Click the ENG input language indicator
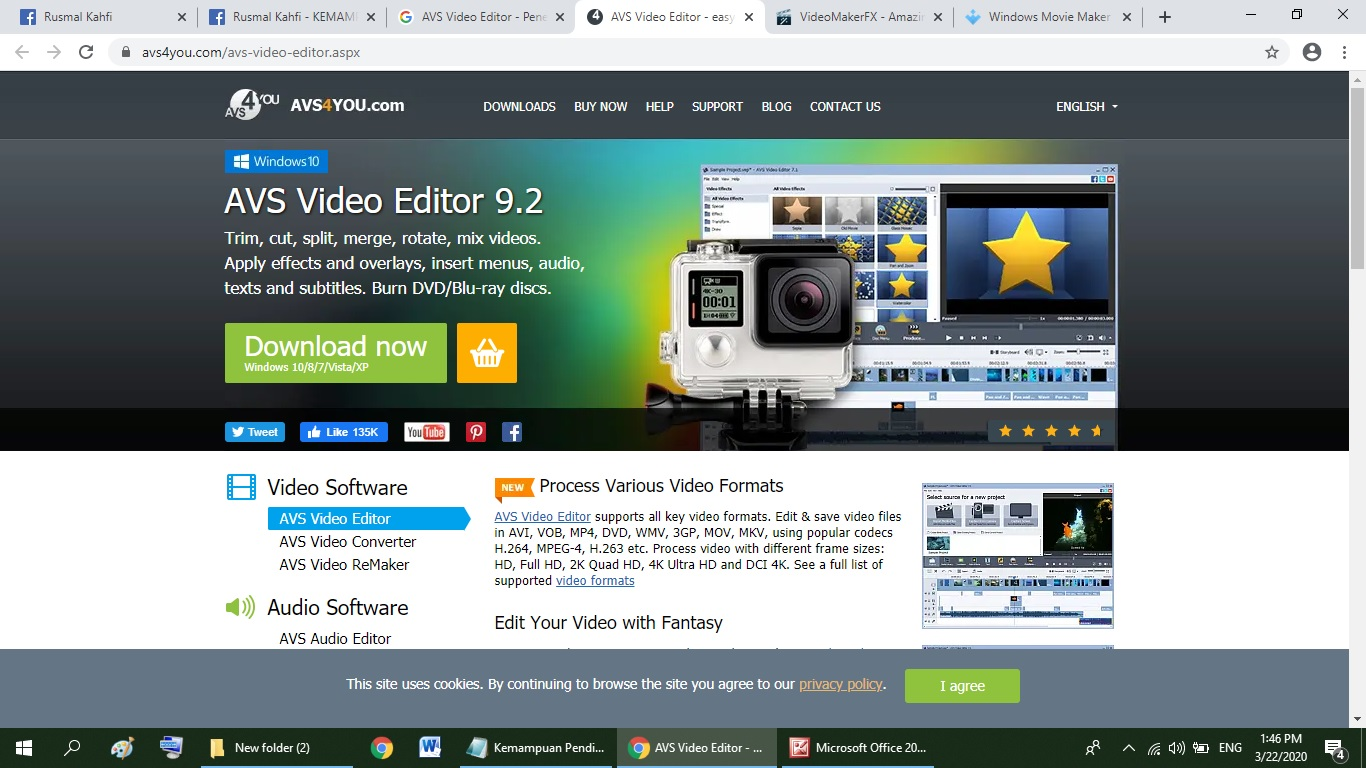The width and height of the screenshot is (1366, 768). tap(1230, 748)
